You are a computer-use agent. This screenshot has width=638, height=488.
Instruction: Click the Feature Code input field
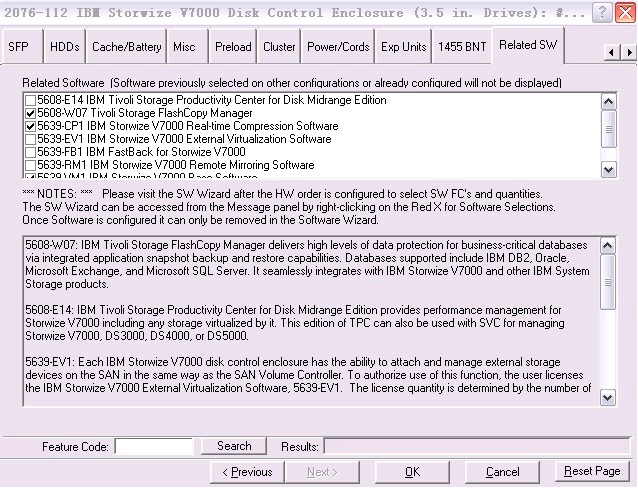pos(154,446)
